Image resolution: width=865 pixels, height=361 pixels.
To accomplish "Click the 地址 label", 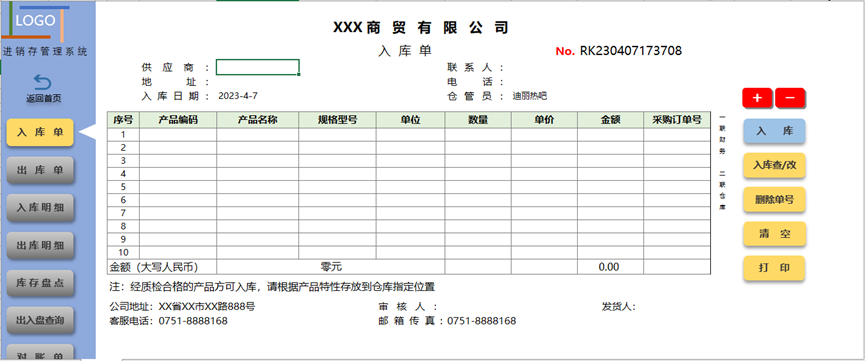I will coord(175,82).
